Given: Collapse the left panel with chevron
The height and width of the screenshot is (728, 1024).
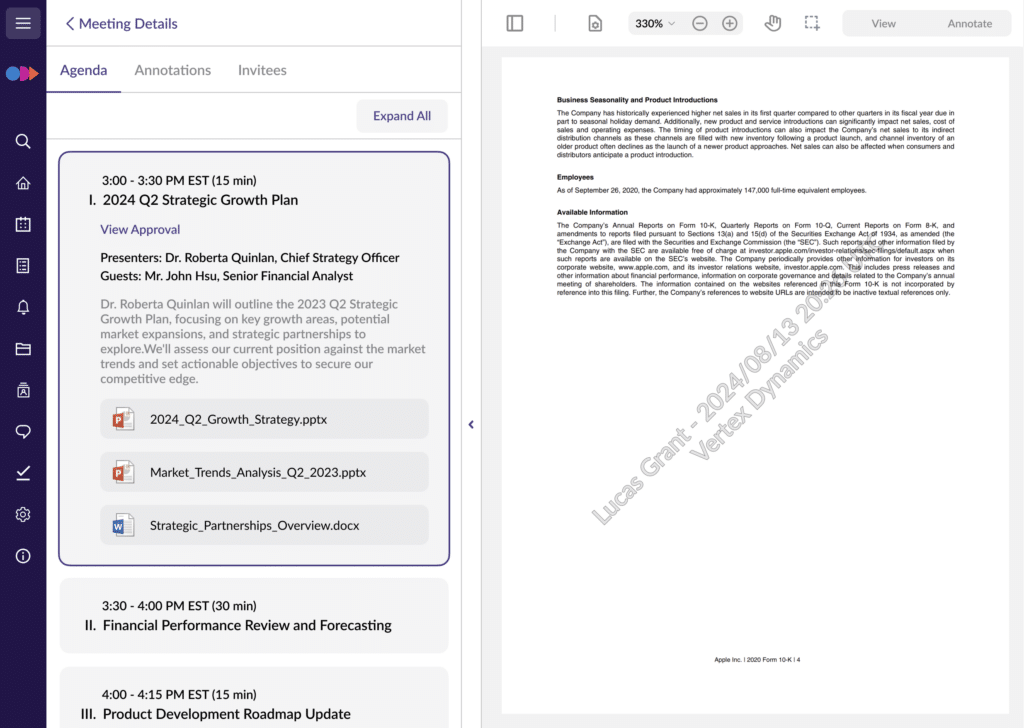Looking at the screenshot, I should coord(471,424).
